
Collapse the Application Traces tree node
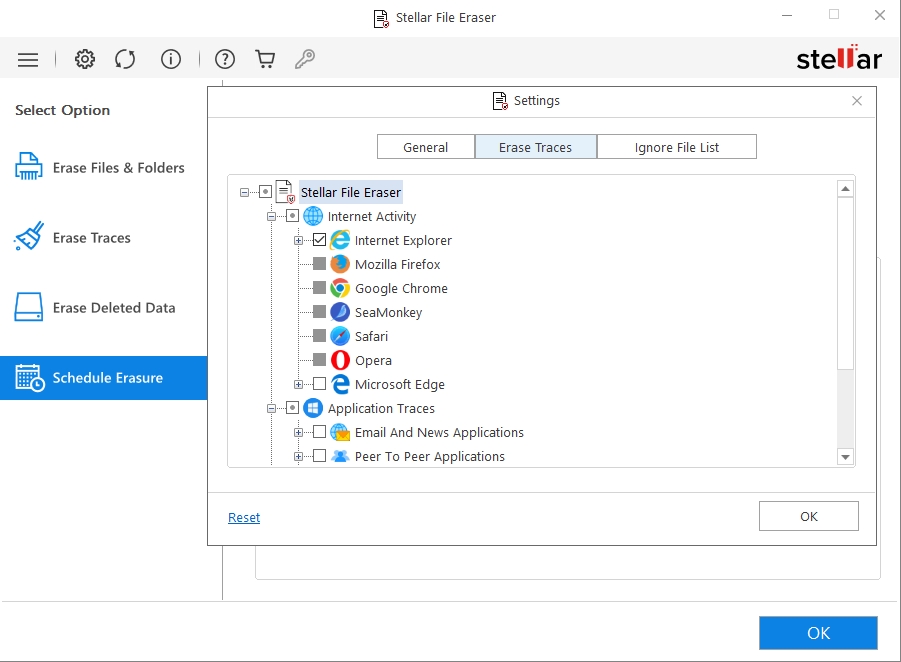point(271,408)
